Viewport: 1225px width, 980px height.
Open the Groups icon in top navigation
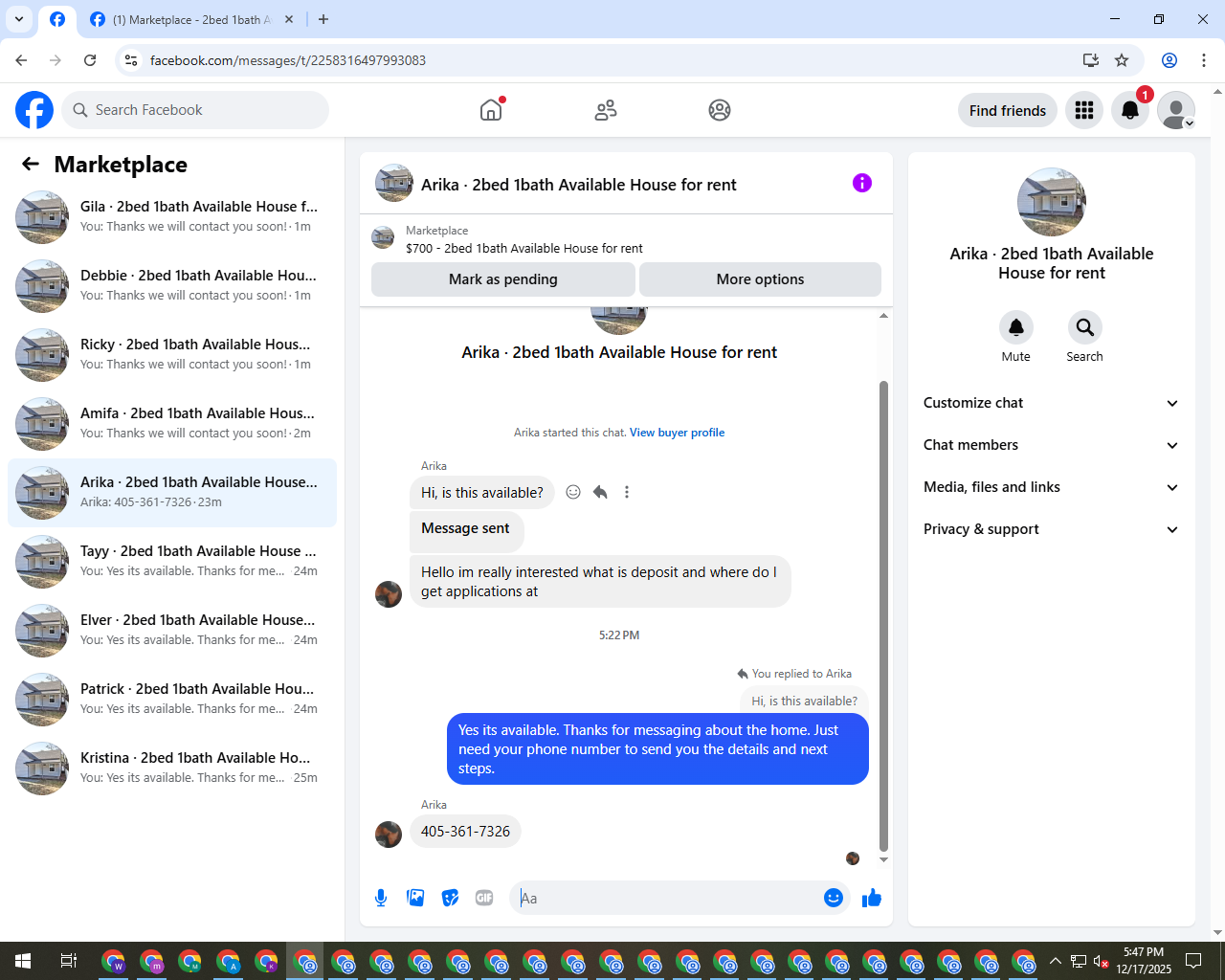pyautogui.click(x=720, y=110)
